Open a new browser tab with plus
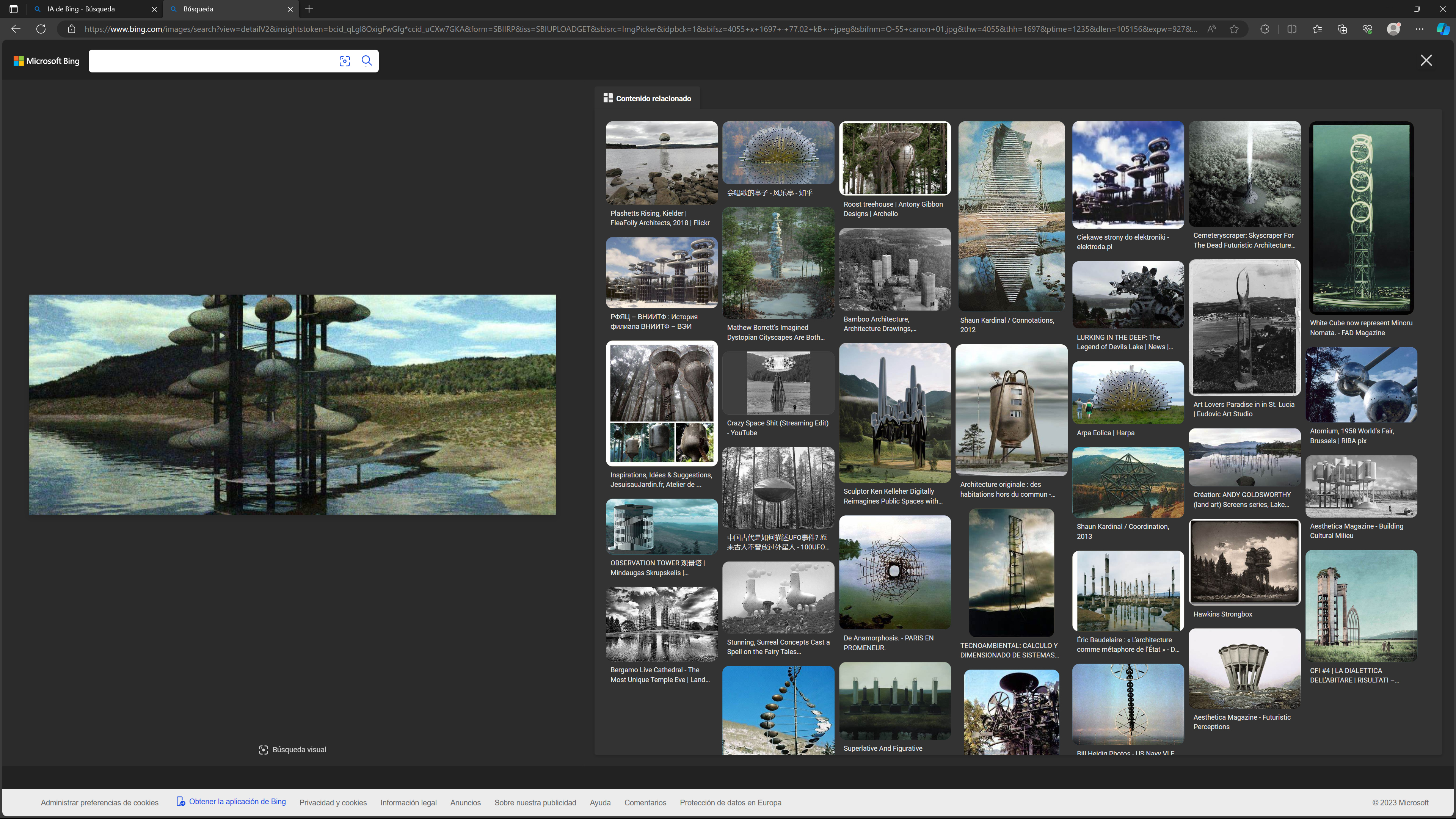The width and height of the screenshot is (1456, 819). pyautogui.click(x=309, y=9)
